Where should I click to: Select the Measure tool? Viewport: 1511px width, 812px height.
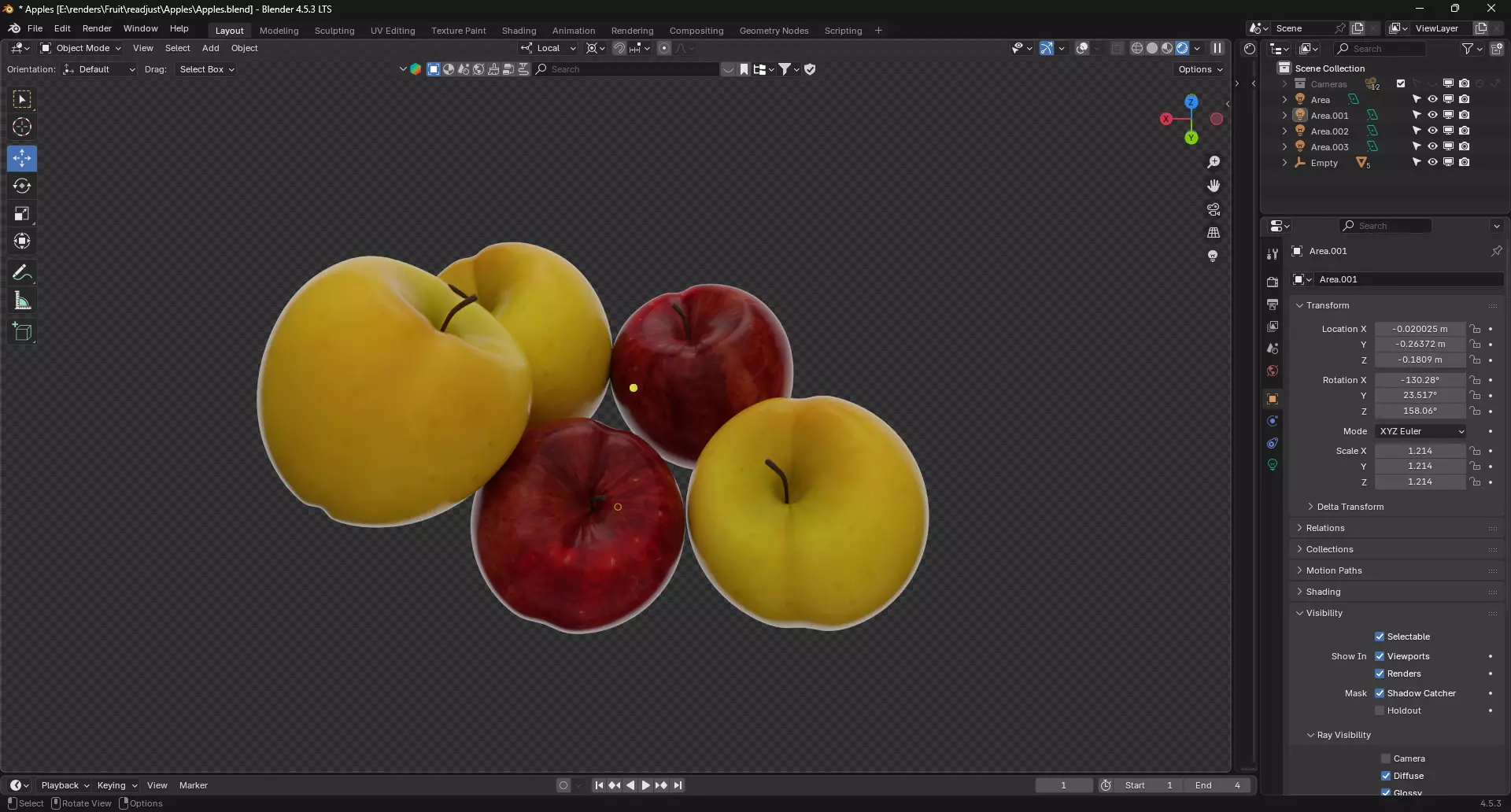[22, 301]
